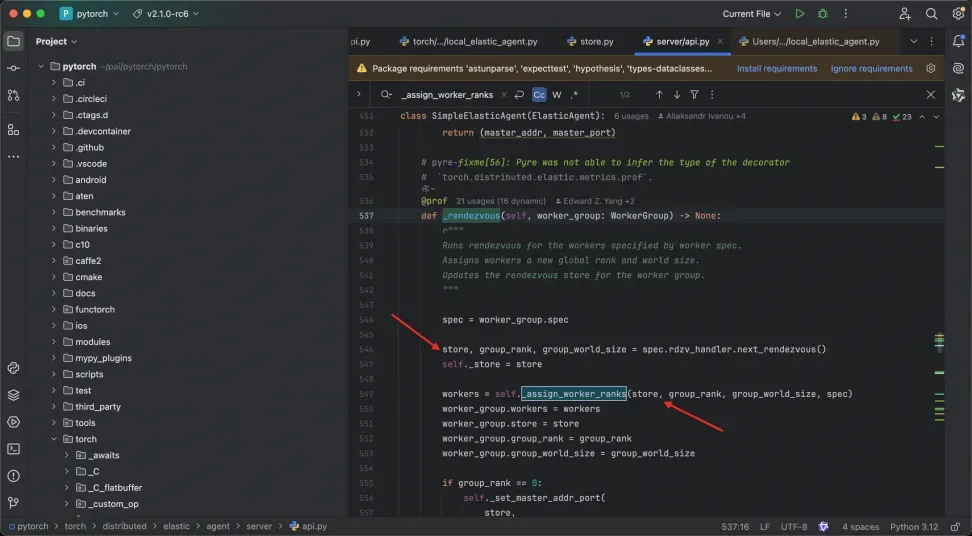The height and width of the screenshot is (536, 972).
Task: Open the Commit tool window
Action: [x=13, y=68]
